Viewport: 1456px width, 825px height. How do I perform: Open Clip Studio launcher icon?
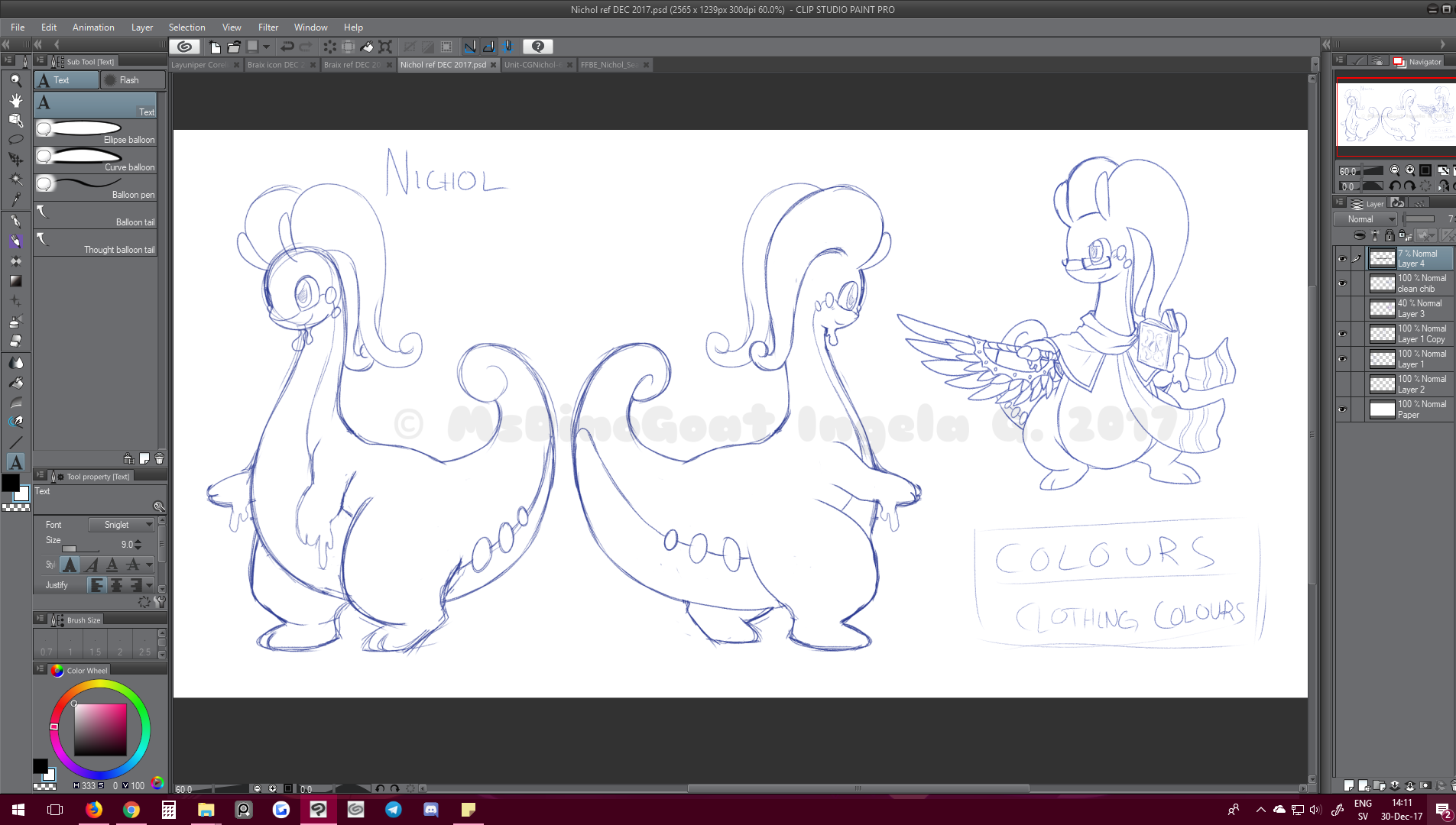tap(184, 47)
